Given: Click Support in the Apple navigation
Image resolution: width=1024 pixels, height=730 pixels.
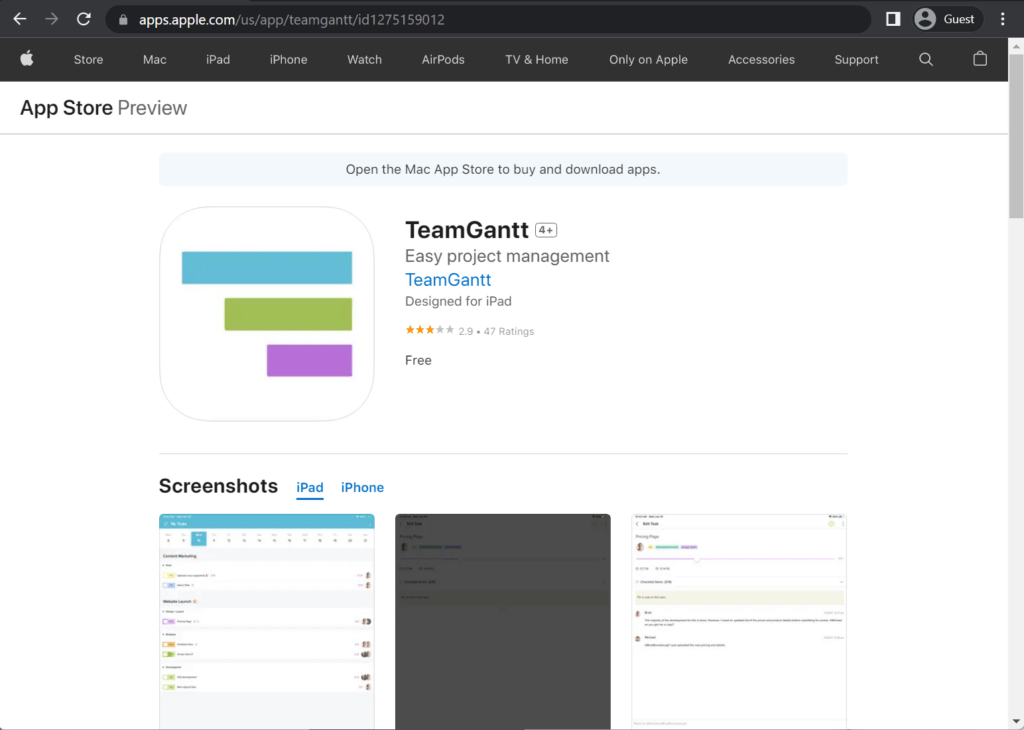Looking at the screenshot, I should 855,59.
